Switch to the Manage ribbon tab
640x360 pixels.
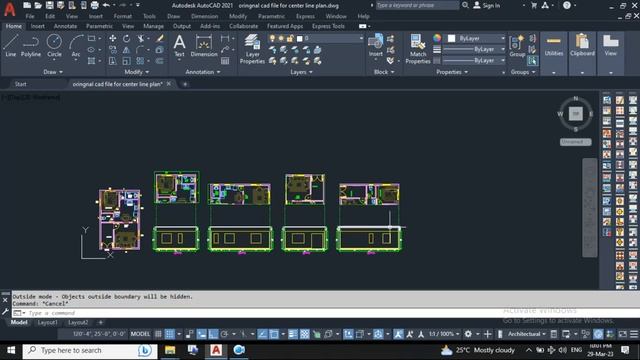coord(153,26)
